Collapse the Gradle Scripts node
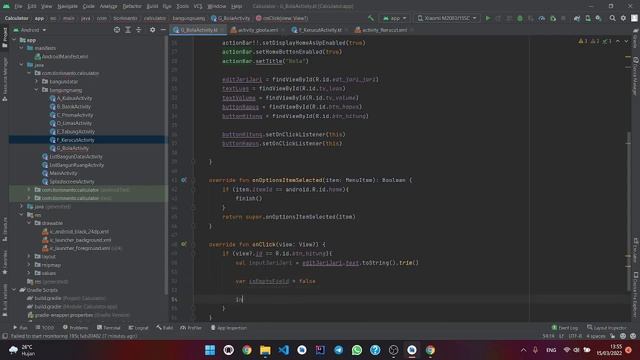640x360 pixels. [14, 290]
